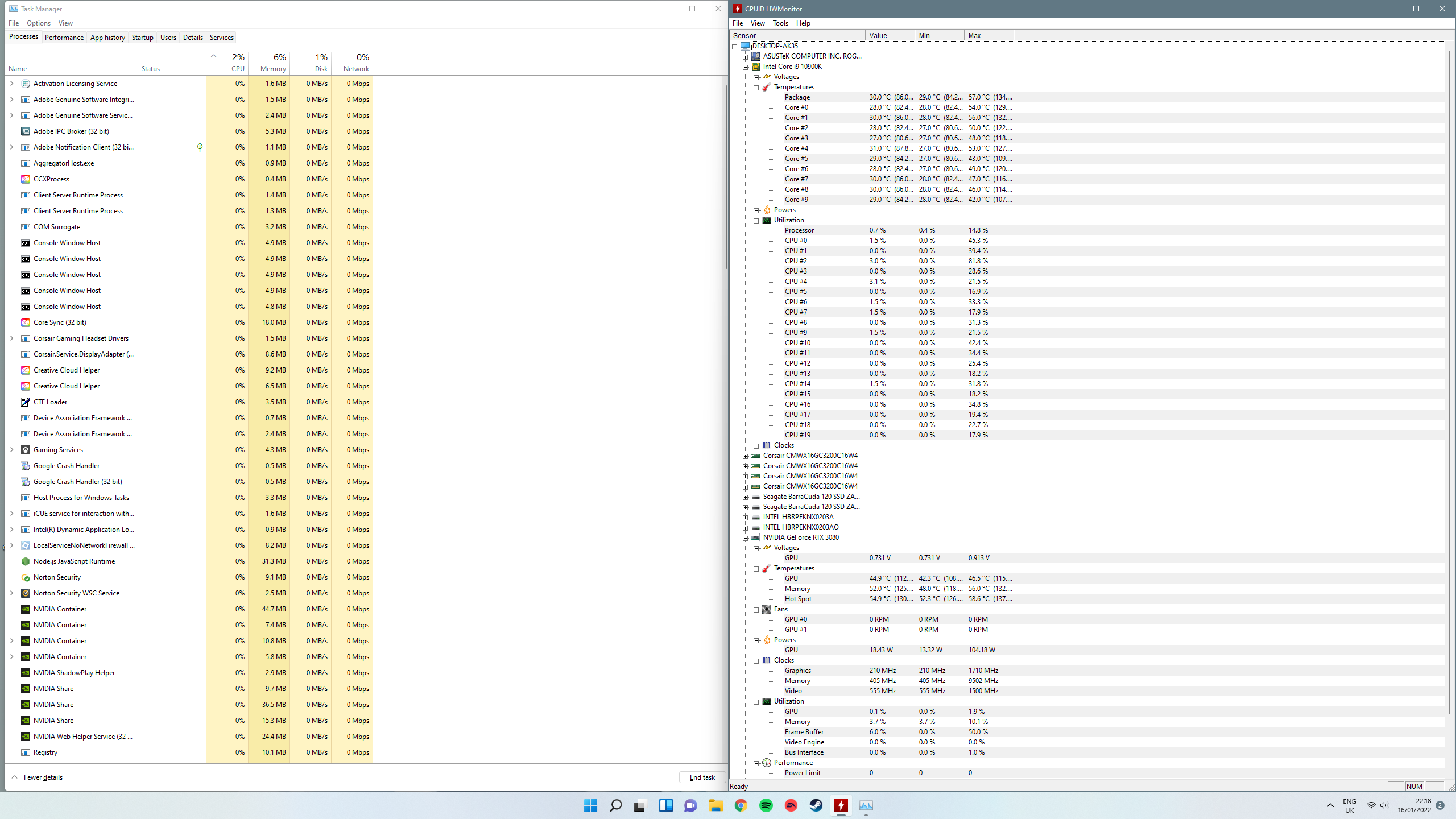Screen dimensions: 1456x819
Task: Expand Activation Licensing Service process
Action: pyautogui.click(x=11, y=84)
